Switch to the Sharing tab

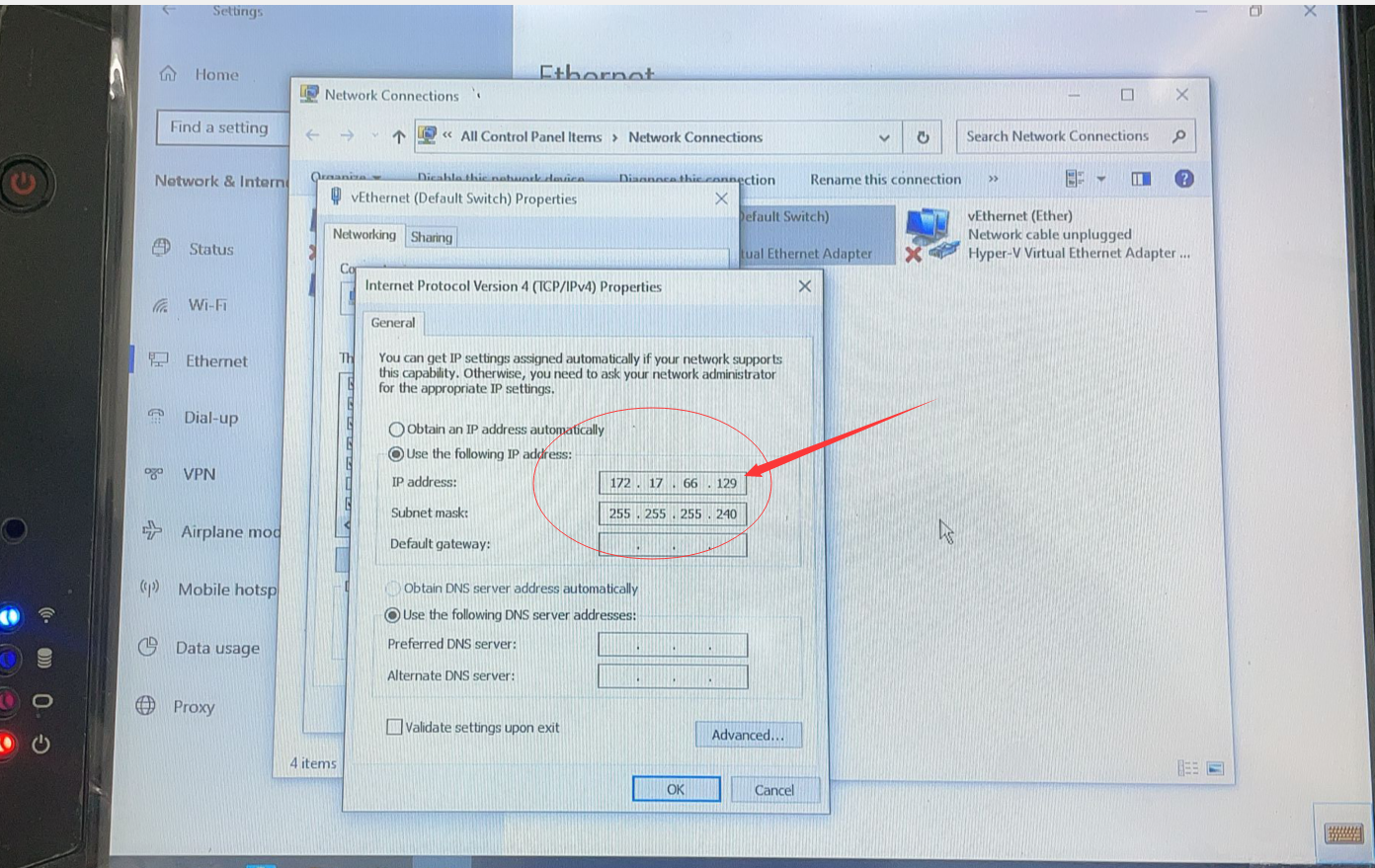click(x=432, y=237)
